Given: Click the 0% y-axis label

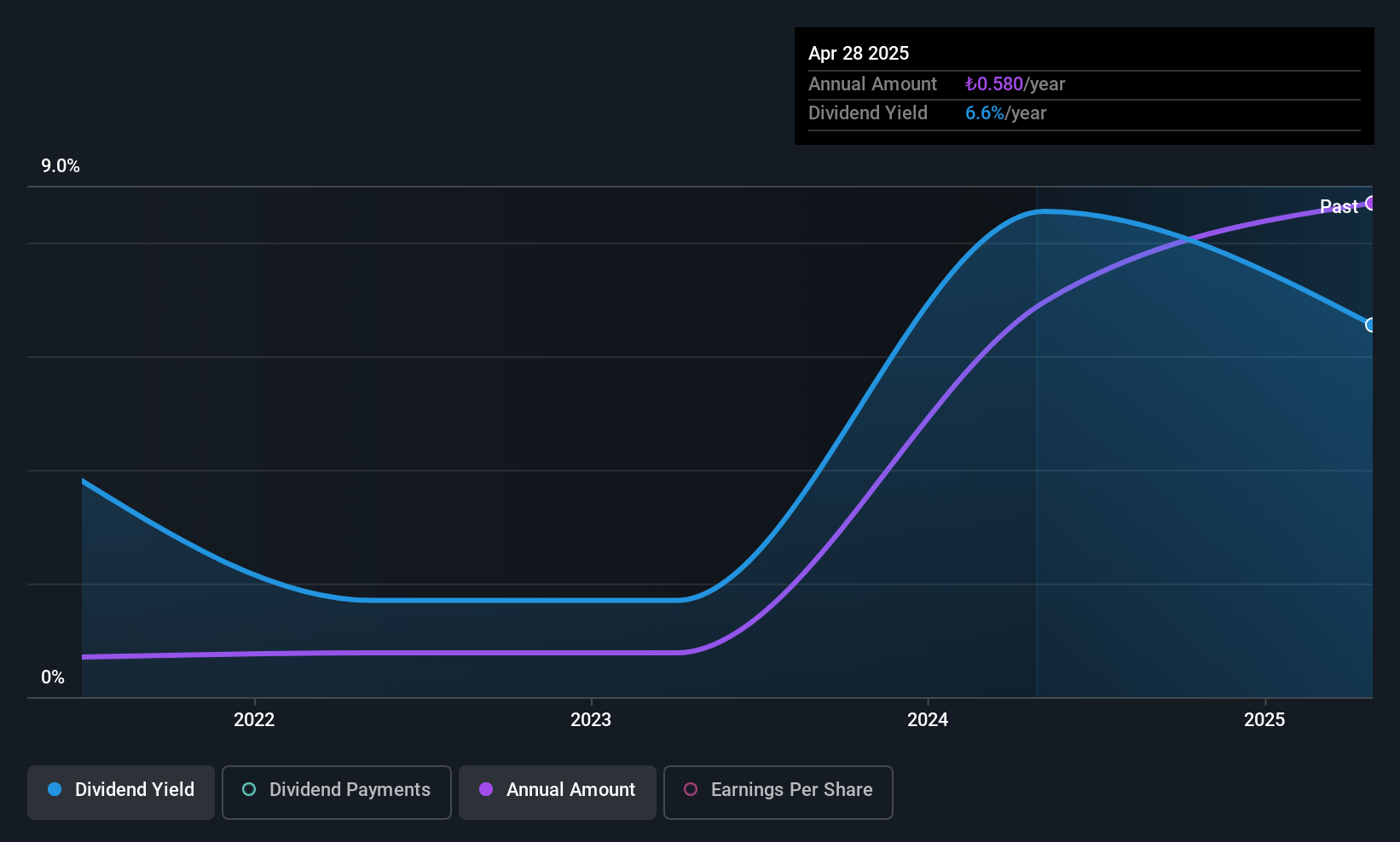Looking at the screenshot, I should (53, 678).
